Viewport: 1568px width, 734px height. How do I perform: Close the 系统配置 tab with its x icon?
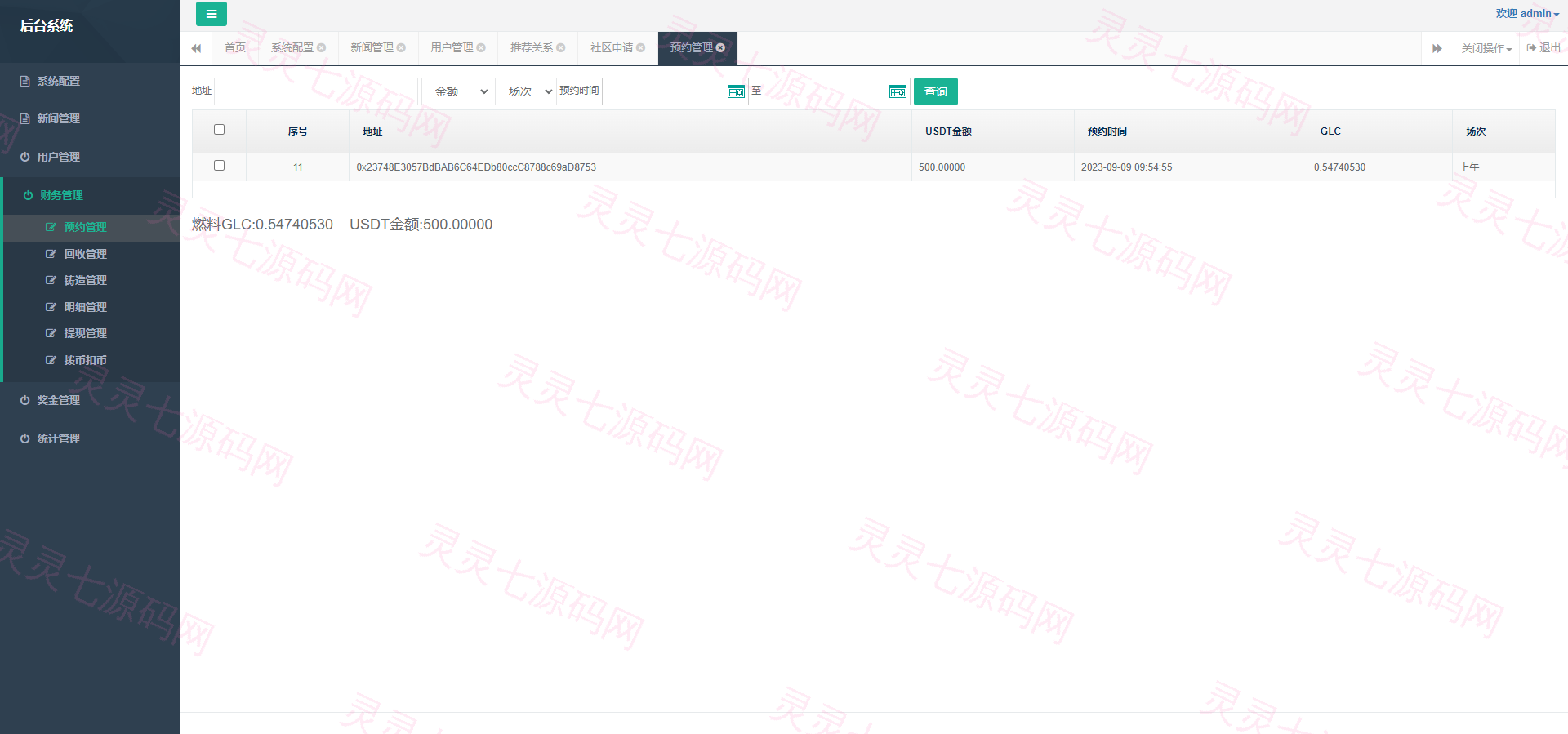[x=322, y=48]
